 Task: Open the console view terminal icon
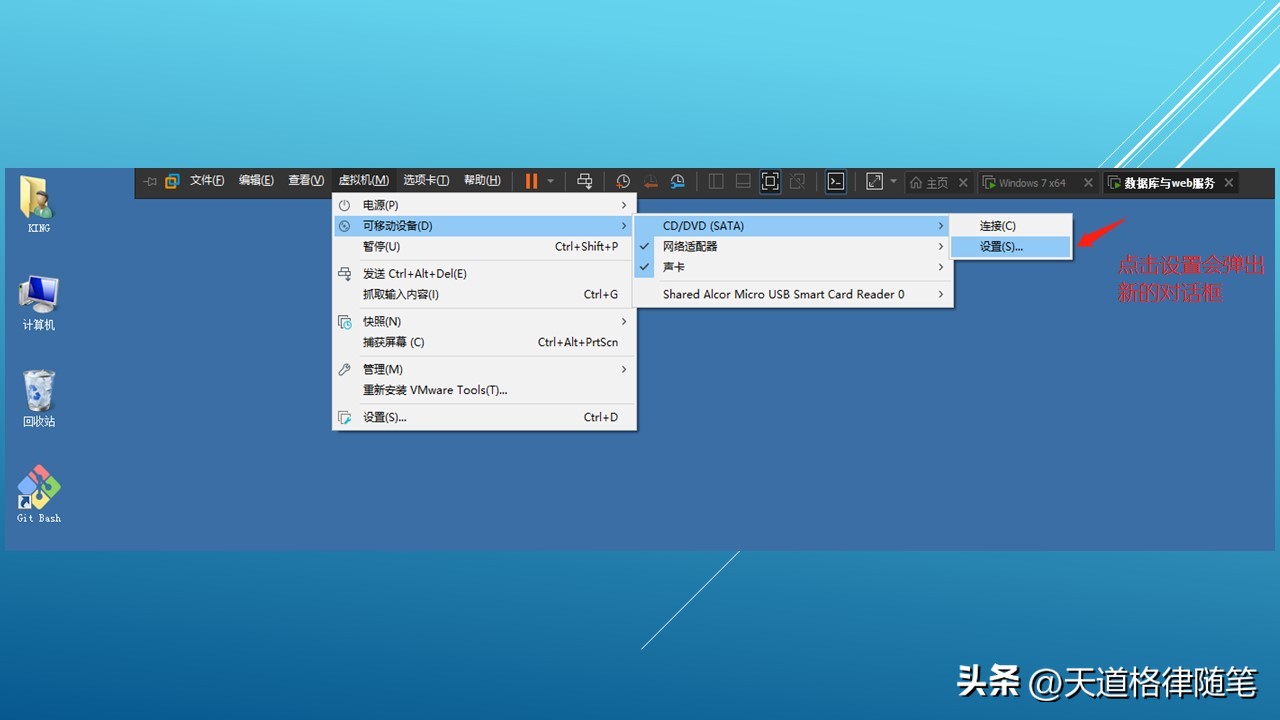(836, 181)
